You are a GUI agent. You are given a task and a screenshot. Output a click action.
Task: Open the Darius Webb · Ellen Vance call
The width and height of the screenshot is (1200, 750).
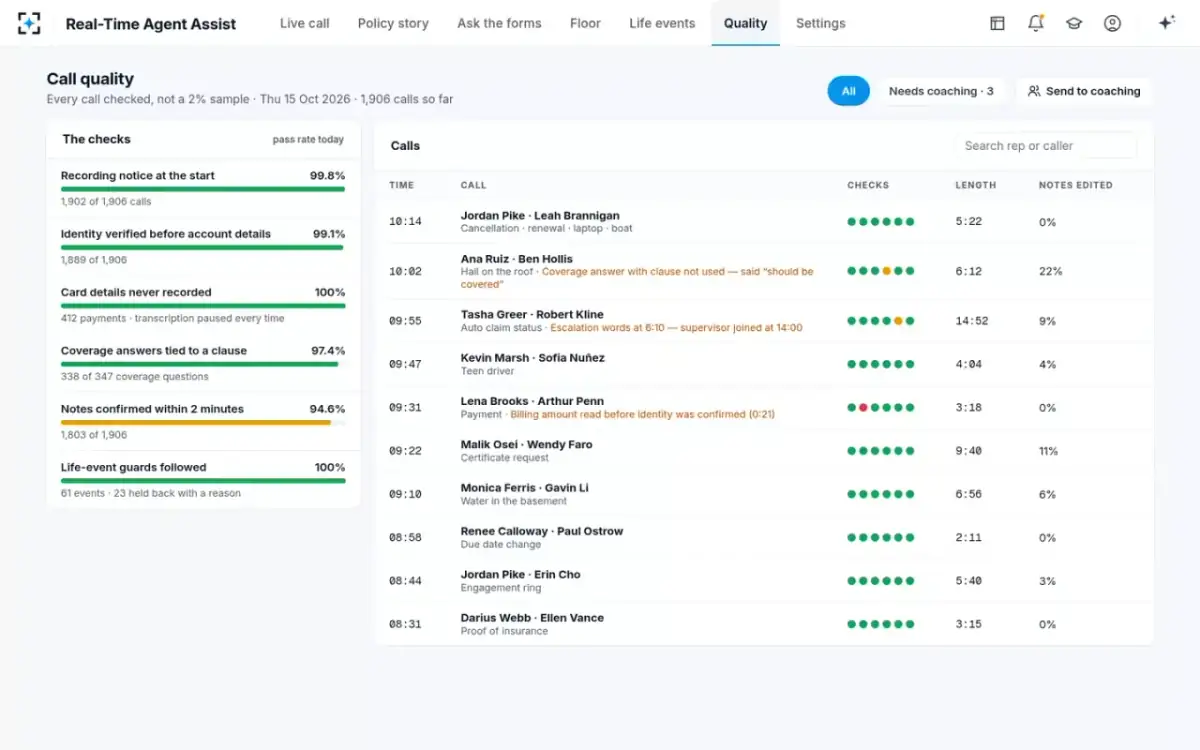(x=764, y=624)
